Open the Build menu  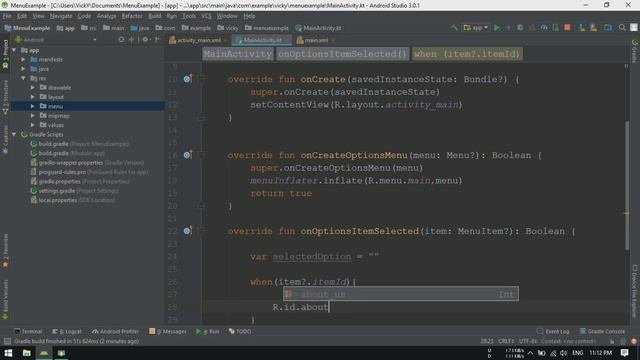[x=155, y=16]
